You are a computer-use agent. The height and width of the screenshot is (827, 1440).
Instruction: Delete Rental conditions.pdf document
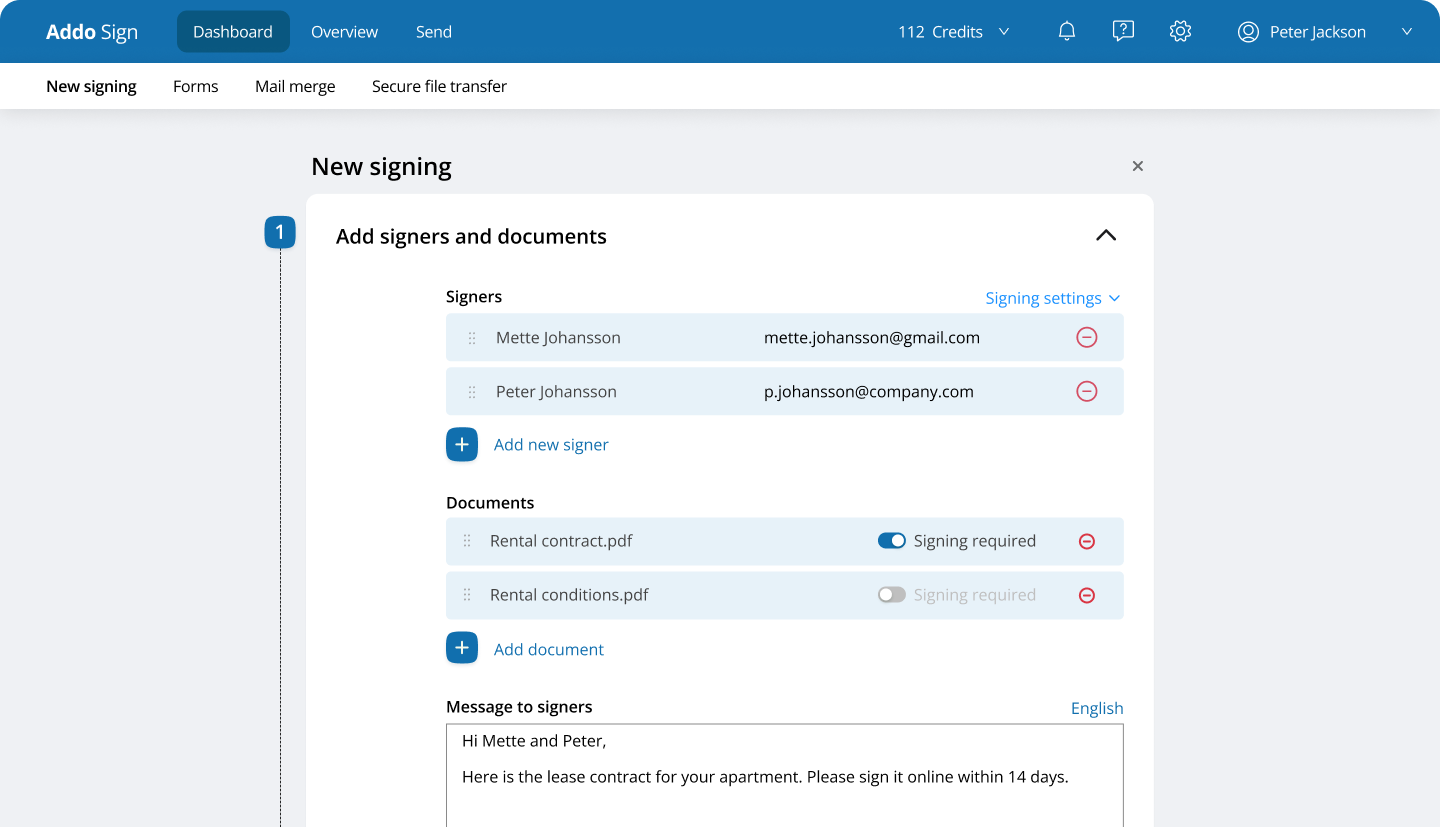[x=1087, y=595]
